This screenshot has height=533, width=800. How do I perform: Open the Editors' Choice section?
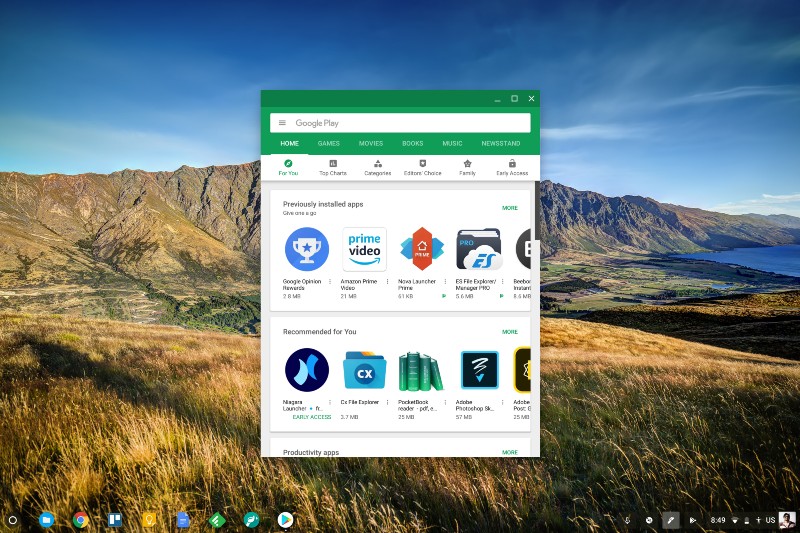(422, 167)
